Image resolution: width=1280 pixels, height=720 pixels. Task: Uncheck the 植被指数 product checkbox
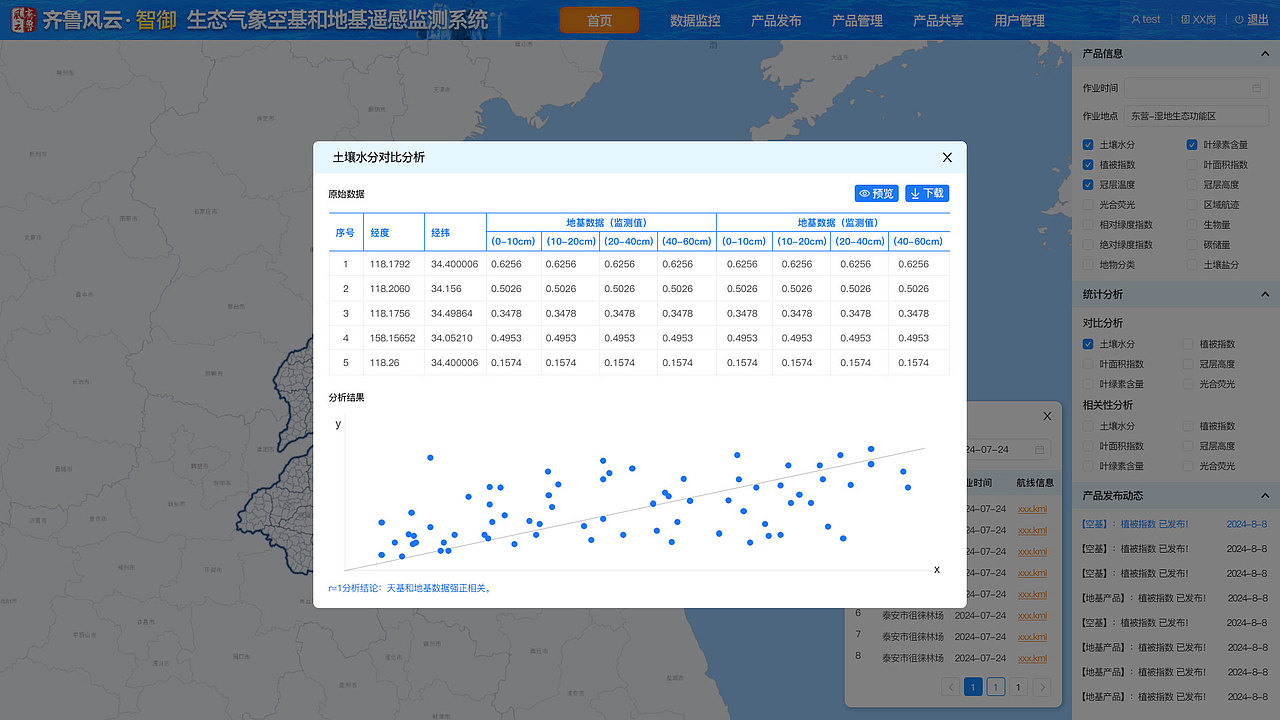pyautogui.click(x=1088, y=165)
